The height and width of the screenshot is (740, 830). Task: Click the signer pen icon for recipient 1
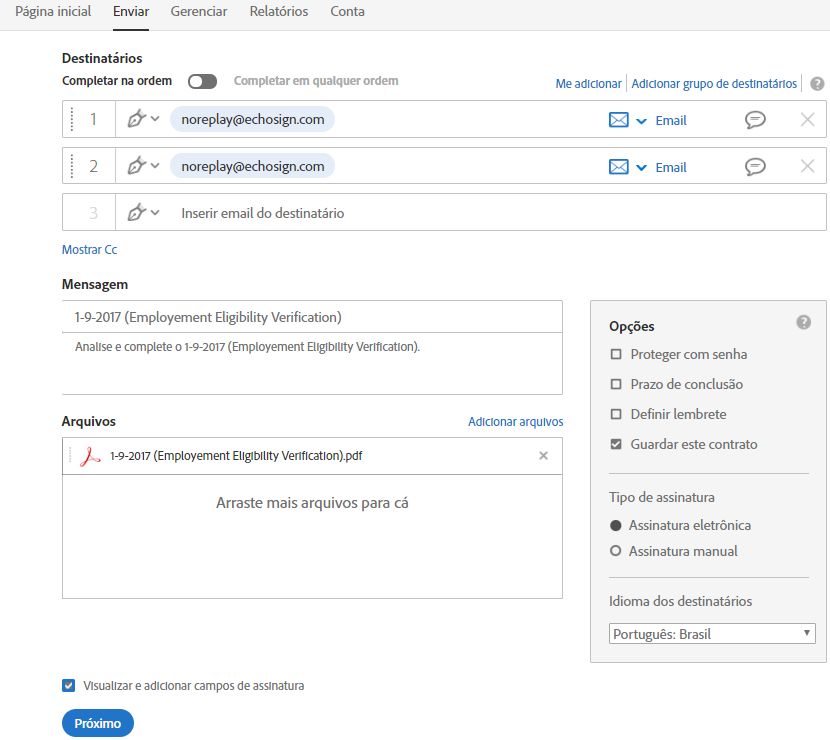[137, 119]
